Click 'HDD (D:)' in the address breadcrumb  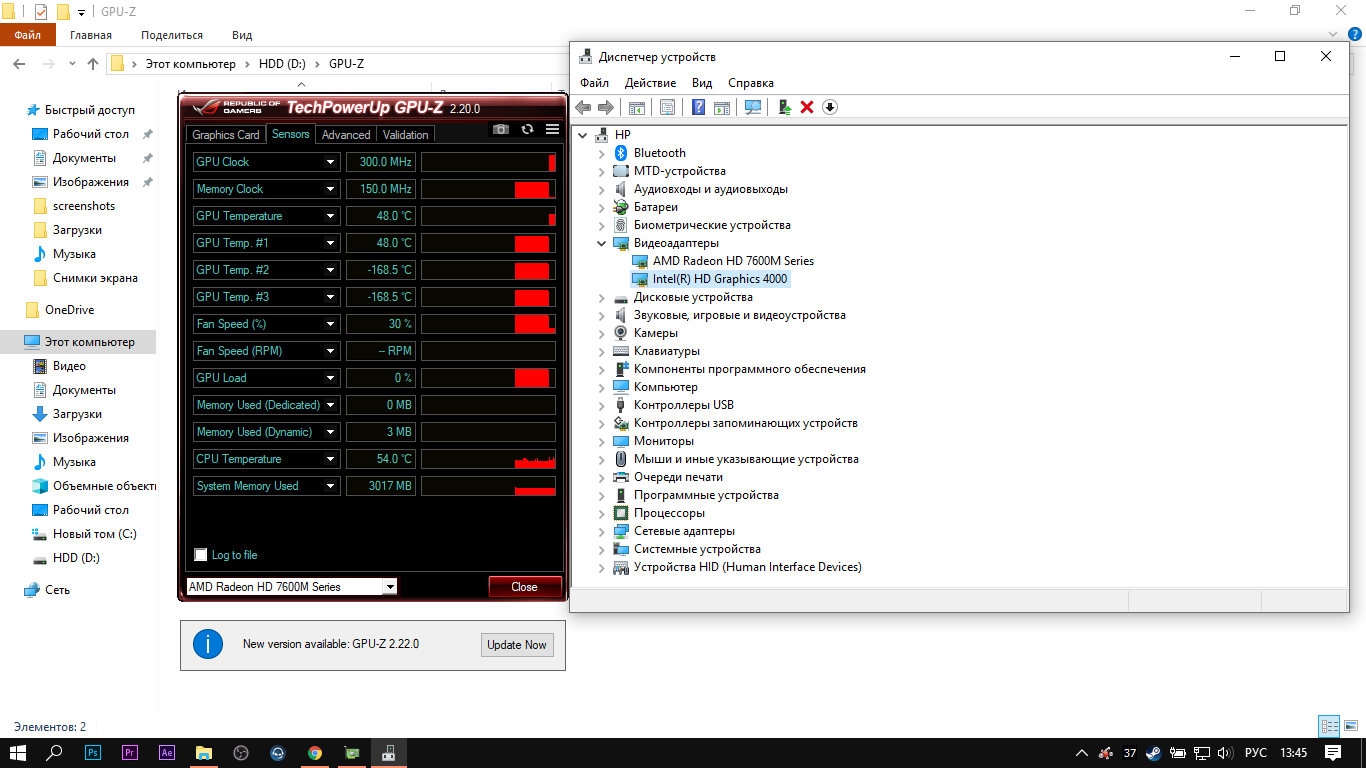pos(283,64)
